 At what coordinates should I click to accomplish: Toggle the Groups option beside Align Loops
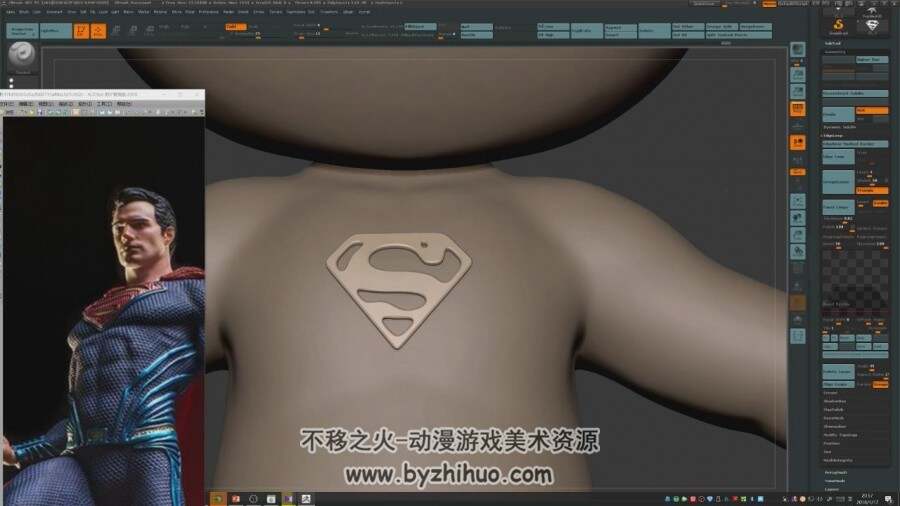pyautogui.click(x=880, y=384)
